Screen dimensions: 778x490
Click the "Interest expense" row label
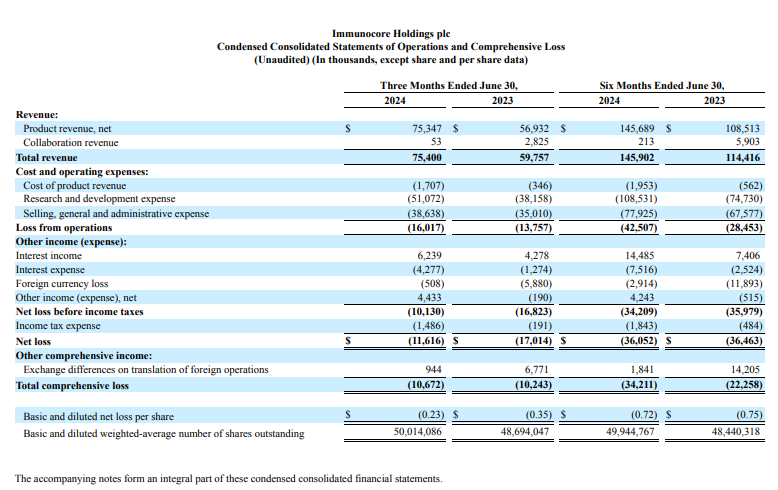pyautogui.click(x=50, y=270)
